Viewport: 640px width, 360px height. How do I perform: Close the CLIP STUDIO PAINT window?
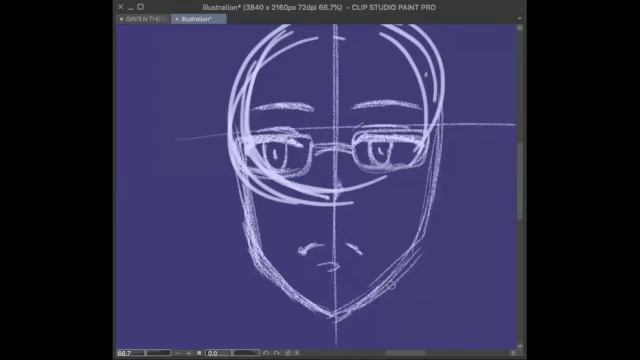[120, 7]
